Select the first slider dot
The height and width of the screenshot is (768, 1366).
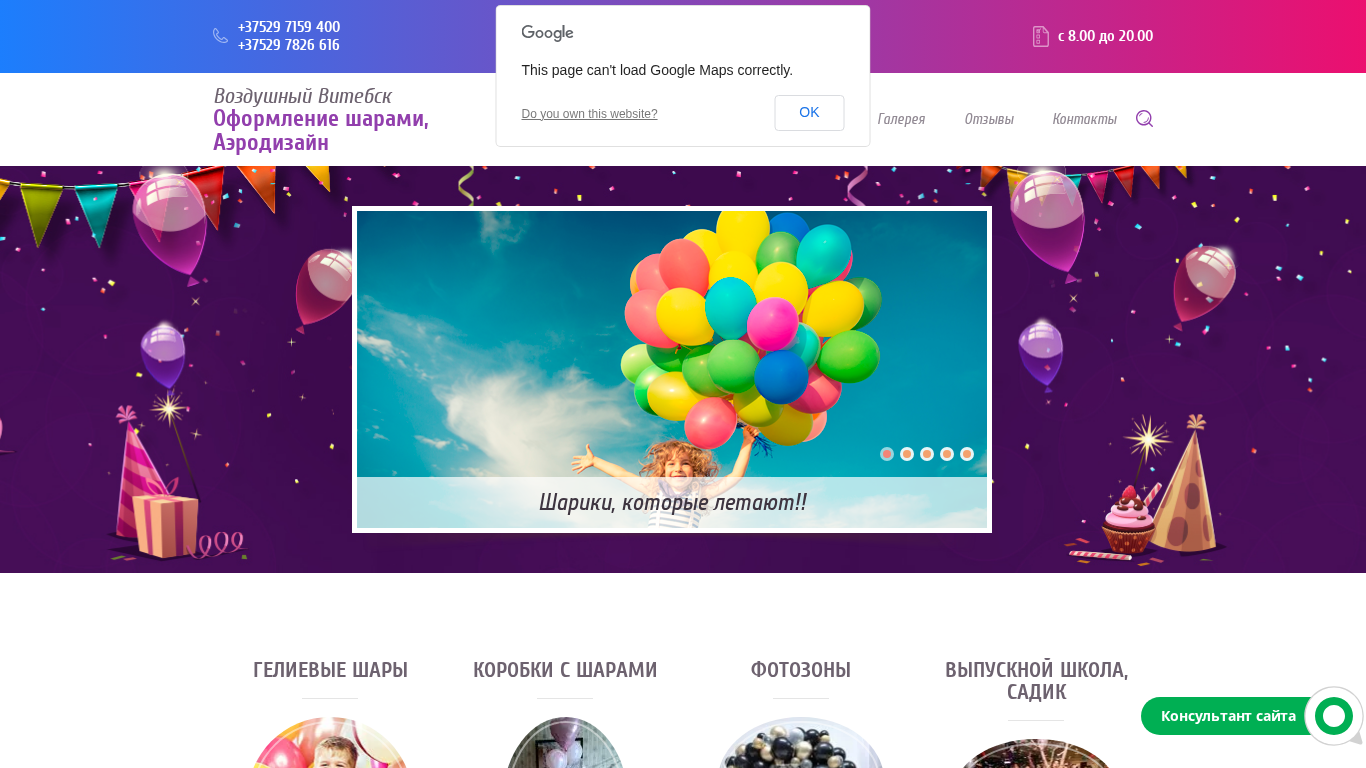coord(887,454)
